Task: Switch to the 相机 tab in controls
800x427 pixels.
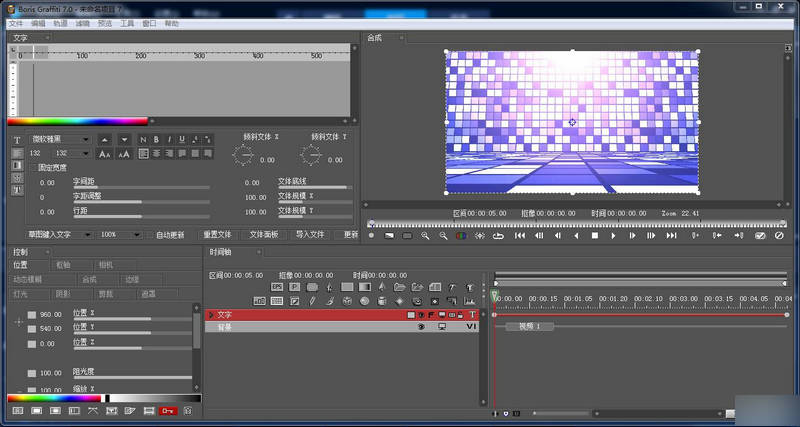Action: (x=106, y=265)
